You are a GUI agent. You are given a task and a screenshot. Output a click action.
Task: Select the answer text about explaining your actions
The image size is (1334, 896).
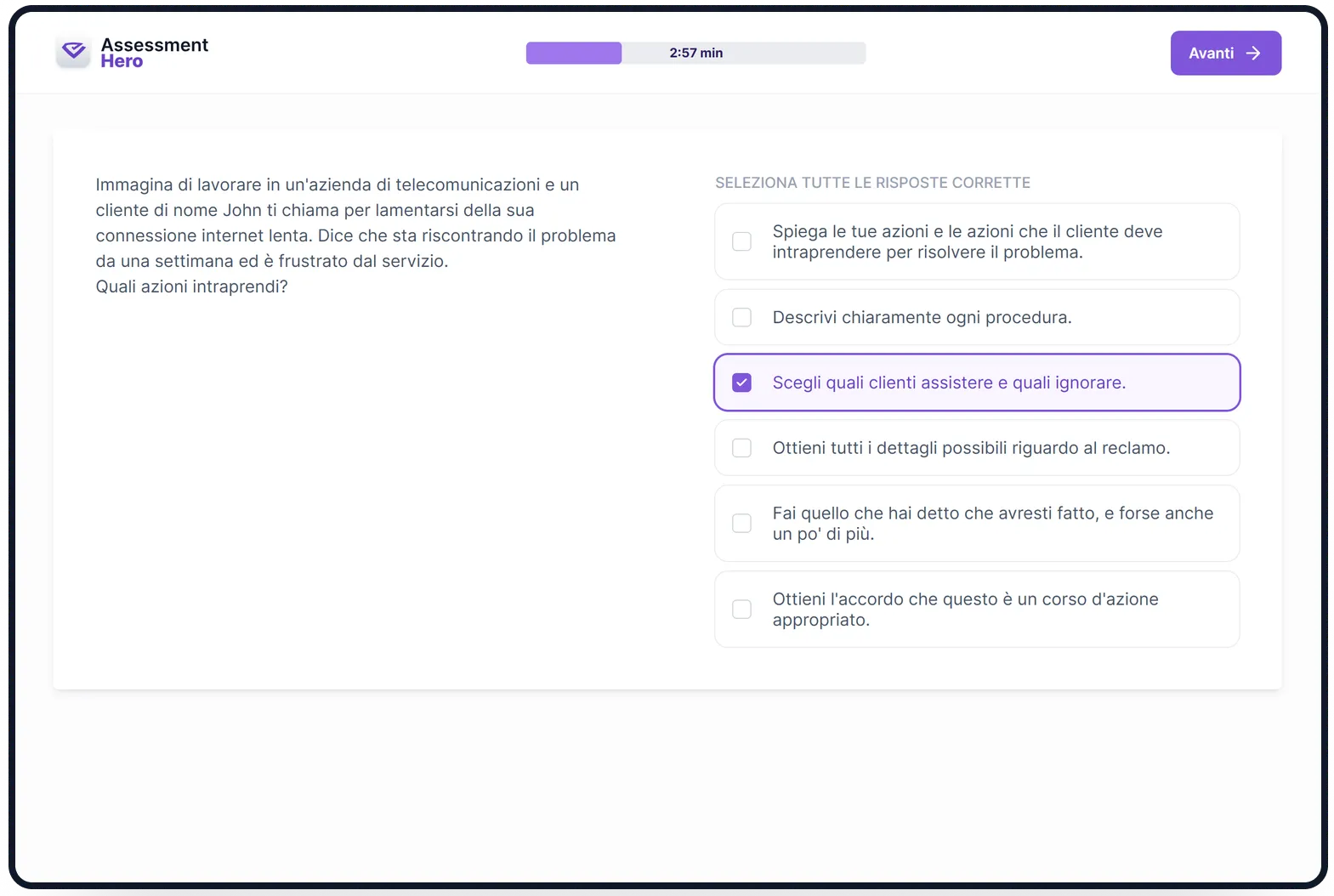pos(968,241)
